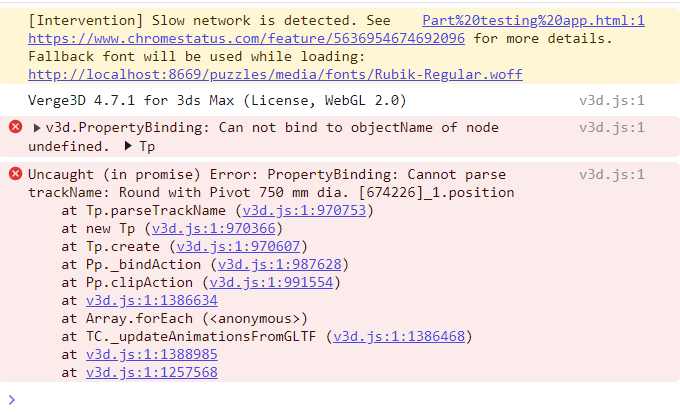Image resolution: width=680 pixels, height=413 pixels.
Task: Open the chromestatus.com feature link
Action: [x=246, y=39]
